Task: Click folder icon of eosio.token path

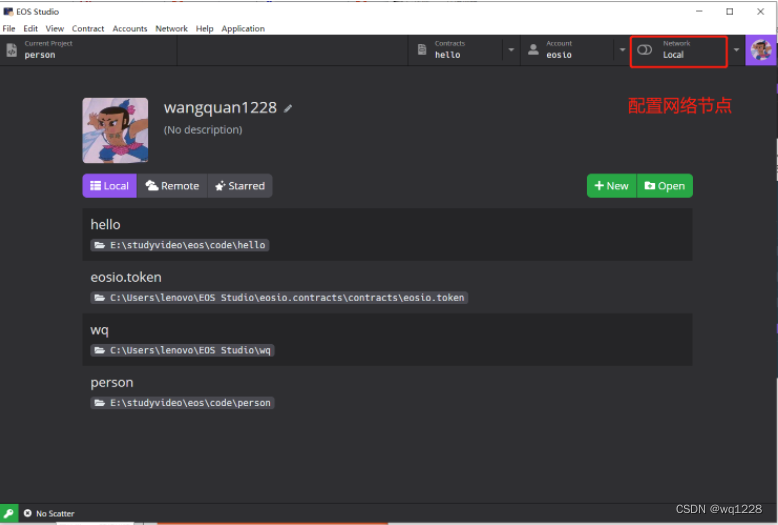Action: pos(100,298)
